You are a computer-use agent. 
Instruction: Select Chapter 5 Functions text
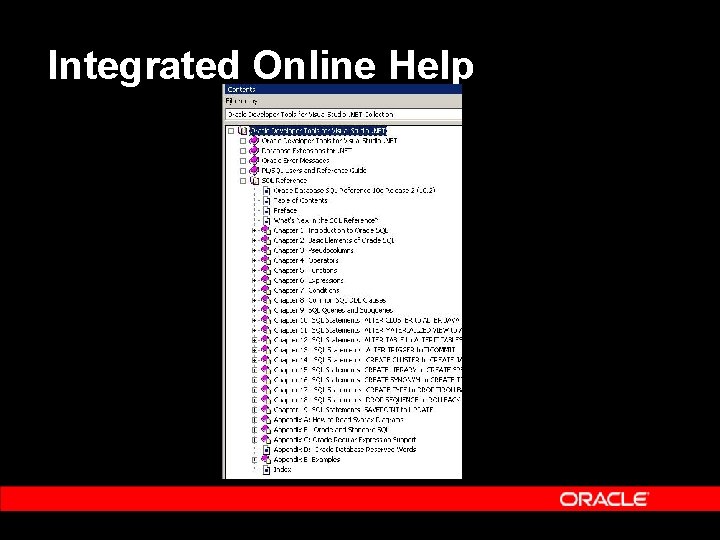coord(305,270)
